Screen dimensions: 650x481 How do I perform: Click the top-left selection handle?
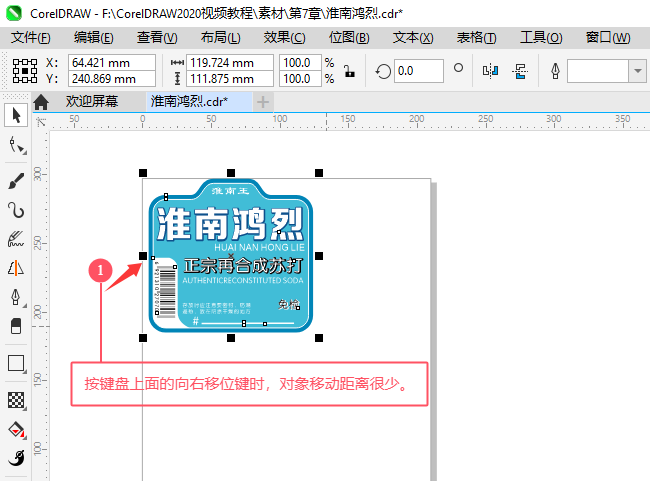pyautogui.click(x=143, y=173)
